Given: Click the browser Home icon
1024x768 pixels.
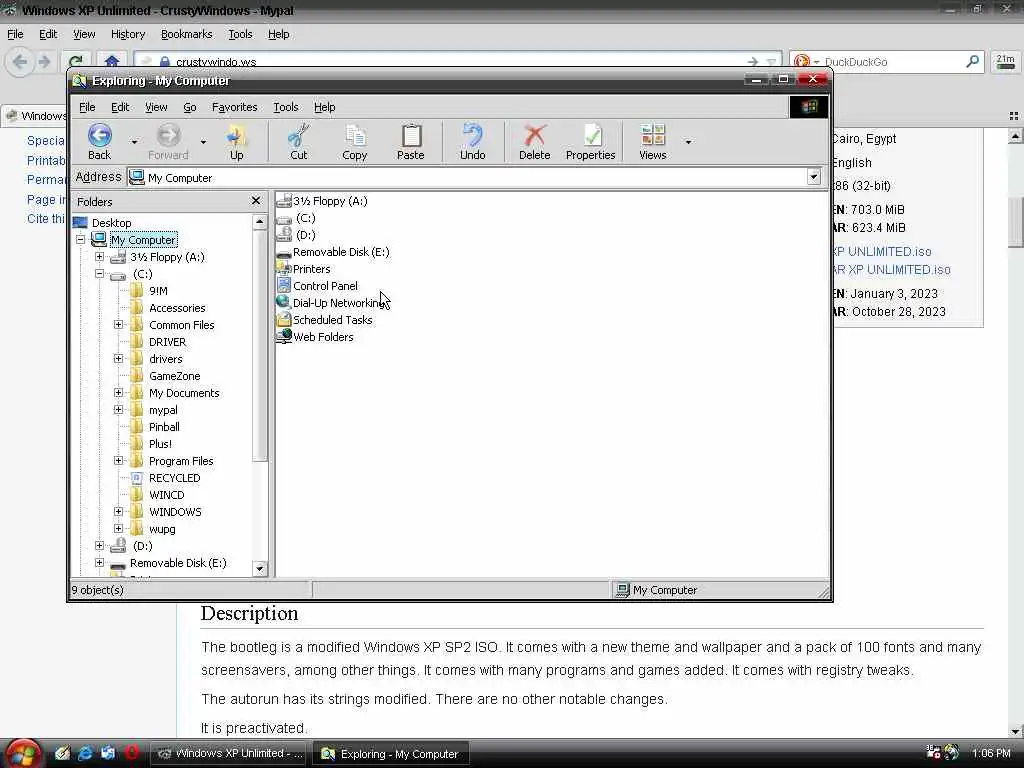Looking at the screenshot, I should [x=112, y=62].
